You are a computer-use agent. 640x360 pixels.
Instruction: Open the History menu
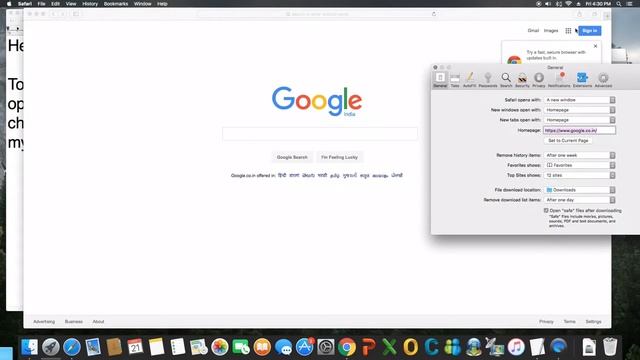coord(90,4)
